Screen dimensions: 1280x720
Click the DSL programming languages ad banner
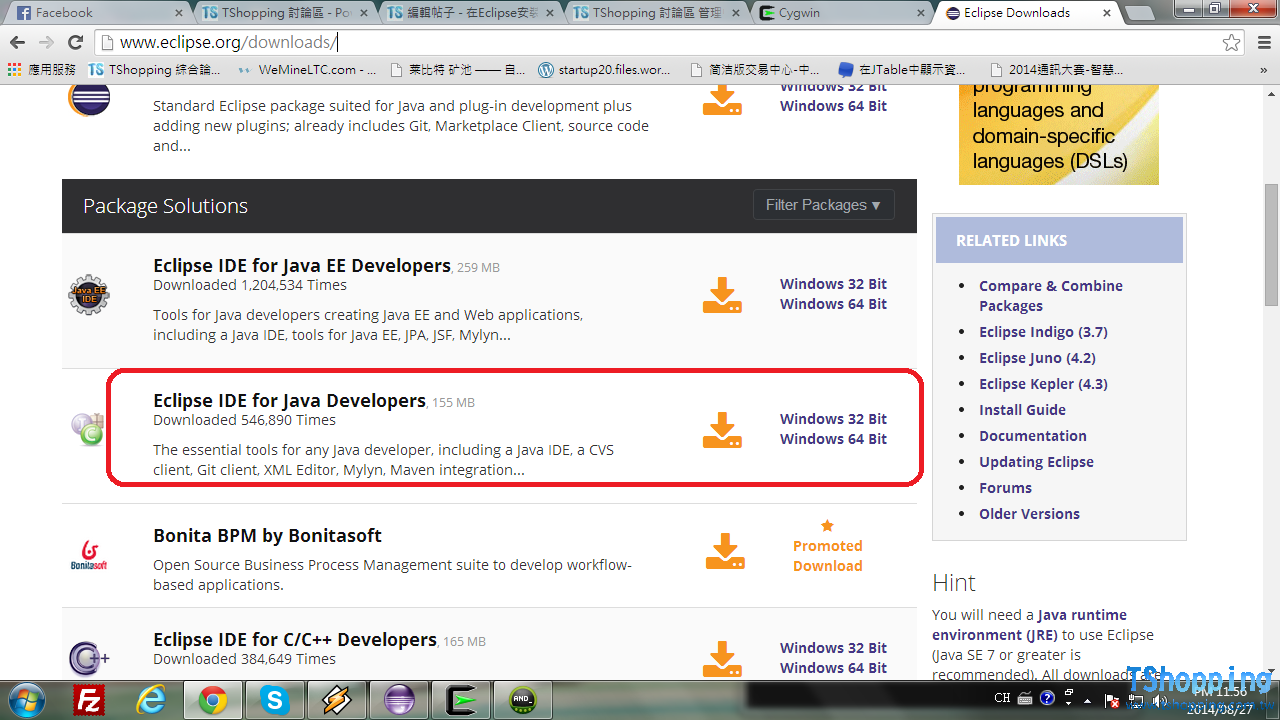1058,135
